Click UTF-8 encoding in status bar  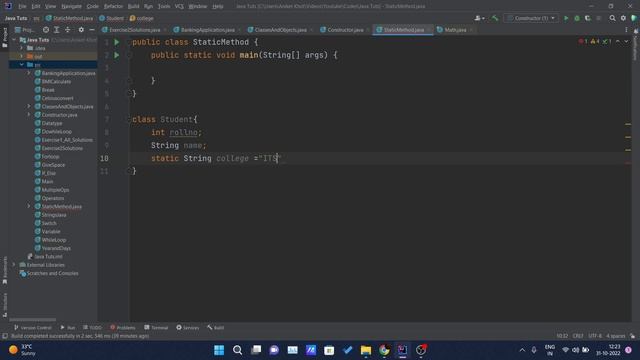click(595, 336)
